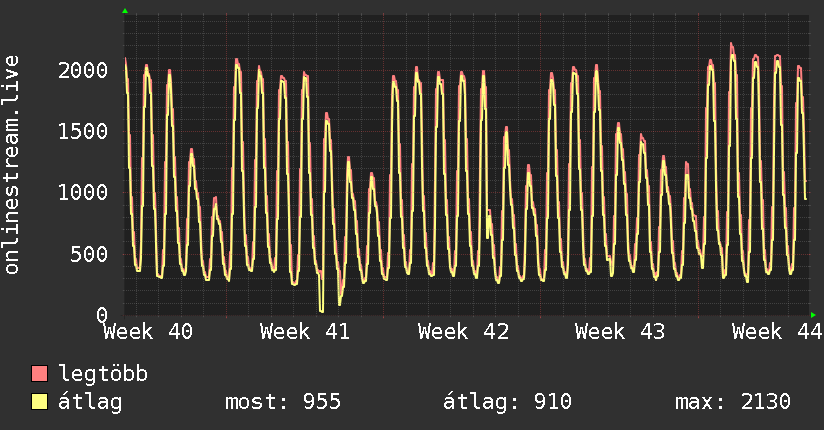The height and width of the screenshot is (430, 824).
Task: Click the onlinestream.live vertical axis title
Action: pos(12,165)
